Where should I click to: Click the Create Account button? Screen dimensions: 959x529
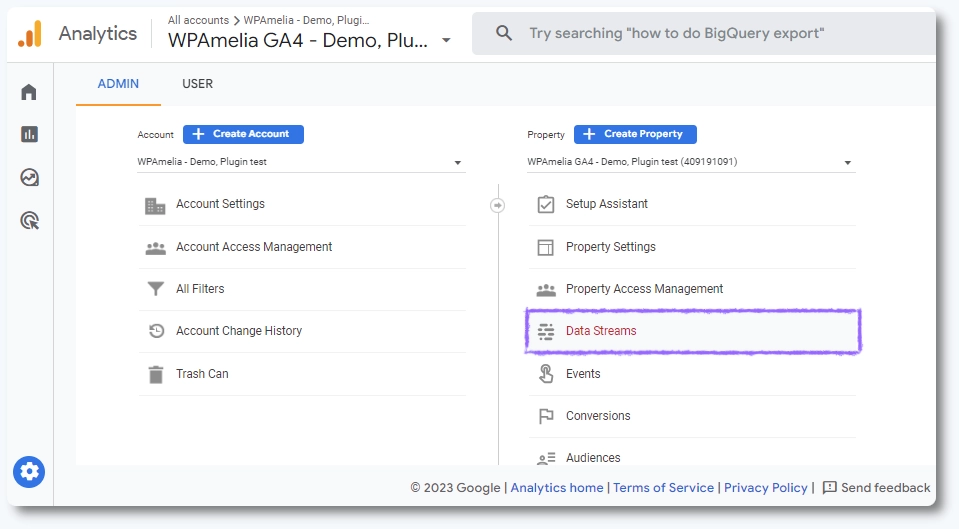tap(243, 134)
